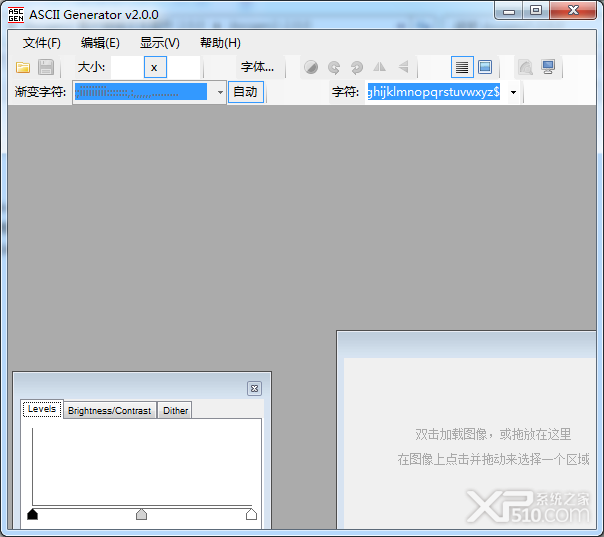The height and width of the screenshot is (537, 604).
Task: Click the 字符 characters text field
Action: click(x=434, y=92)
